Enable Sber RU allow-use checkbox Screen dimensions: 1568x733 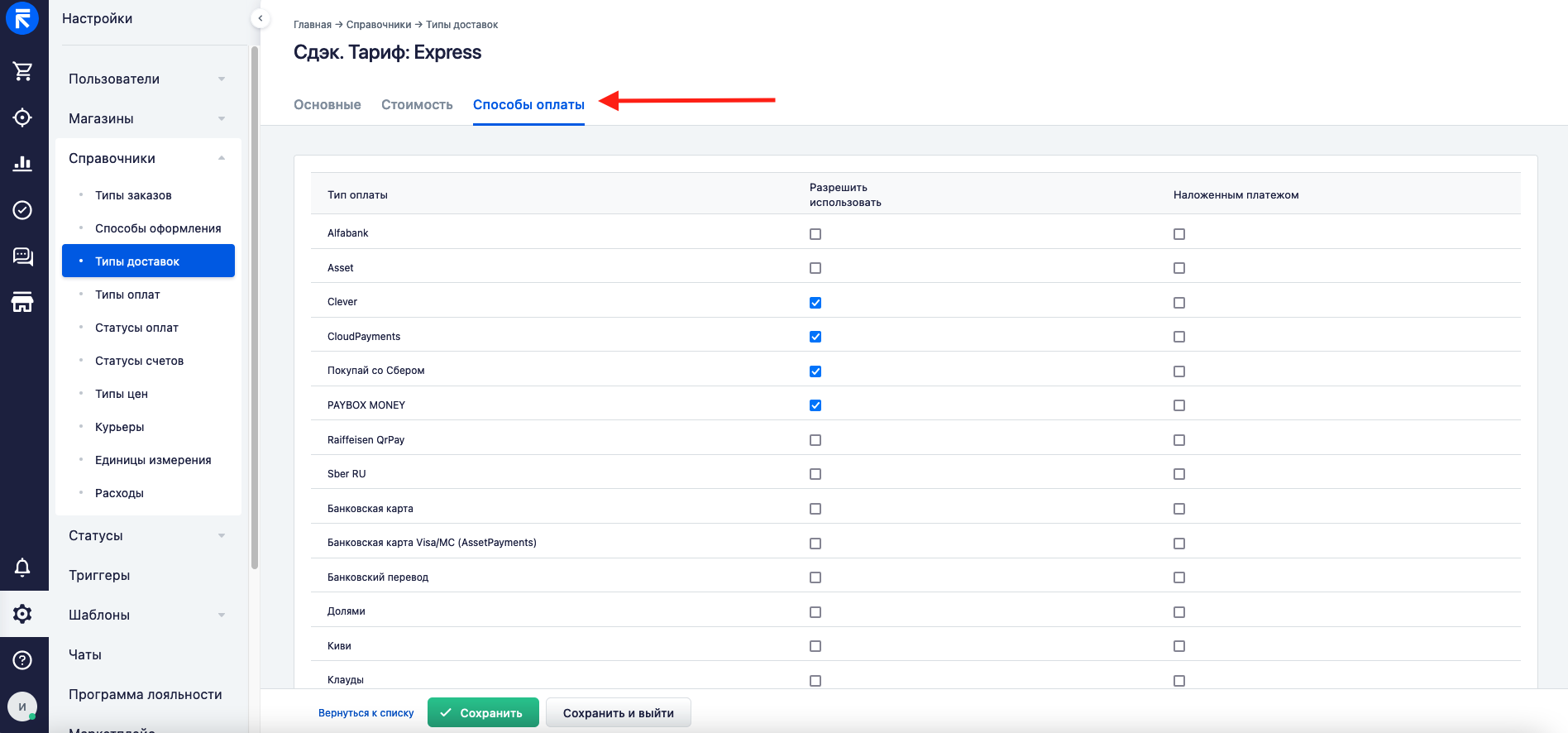[815, 474]
